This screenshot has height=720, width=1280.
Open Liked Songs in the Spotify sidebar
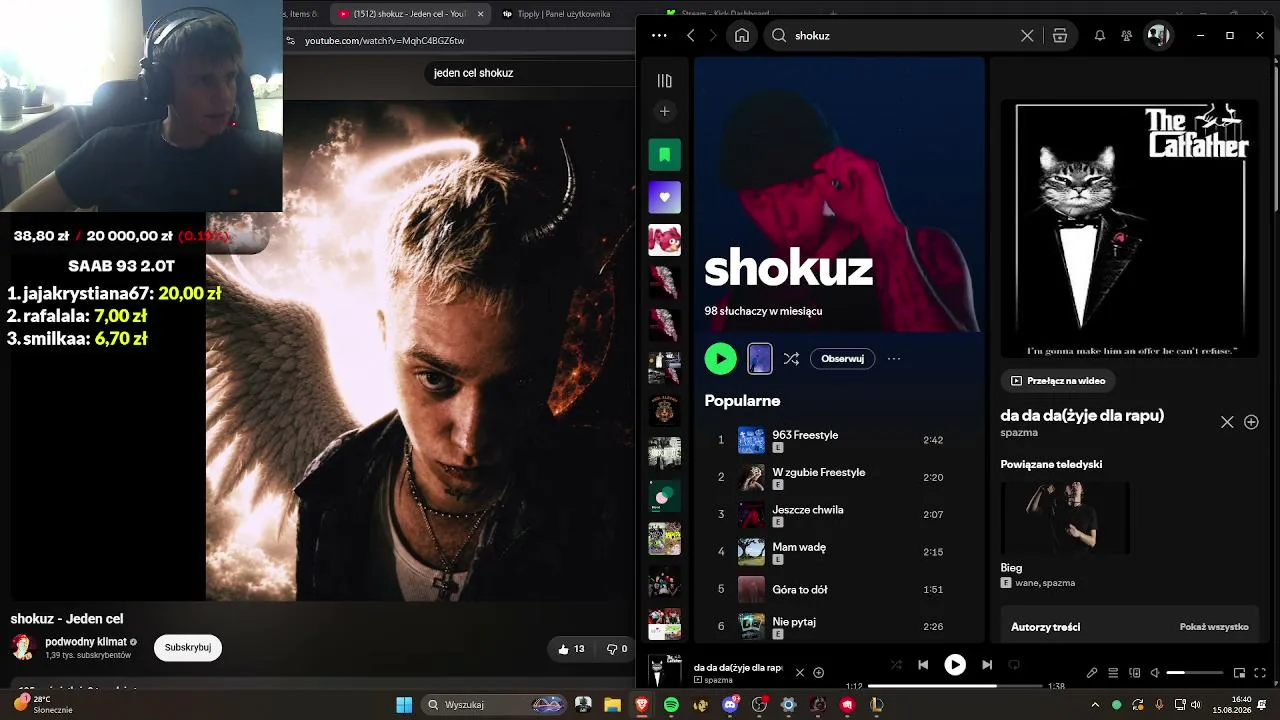[664, 197]
